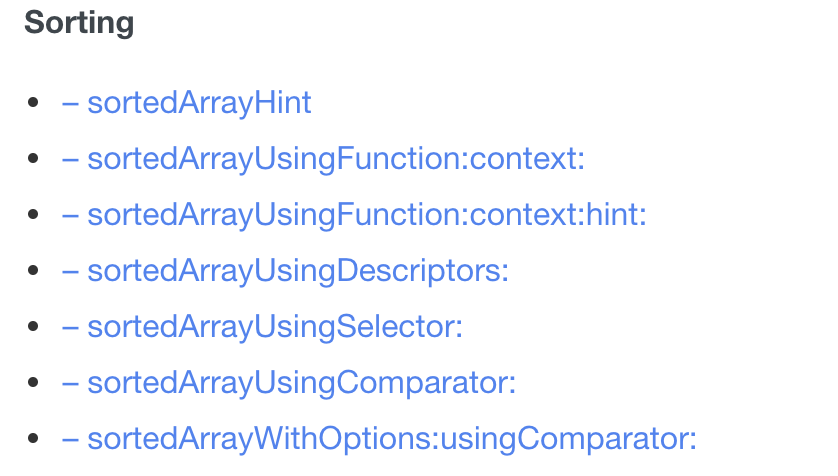Click the bullet beside sortedArrayUsingComparator:
Image resolution: width=838 pixels, height=476 pixels.
click(x=33, y=382)
